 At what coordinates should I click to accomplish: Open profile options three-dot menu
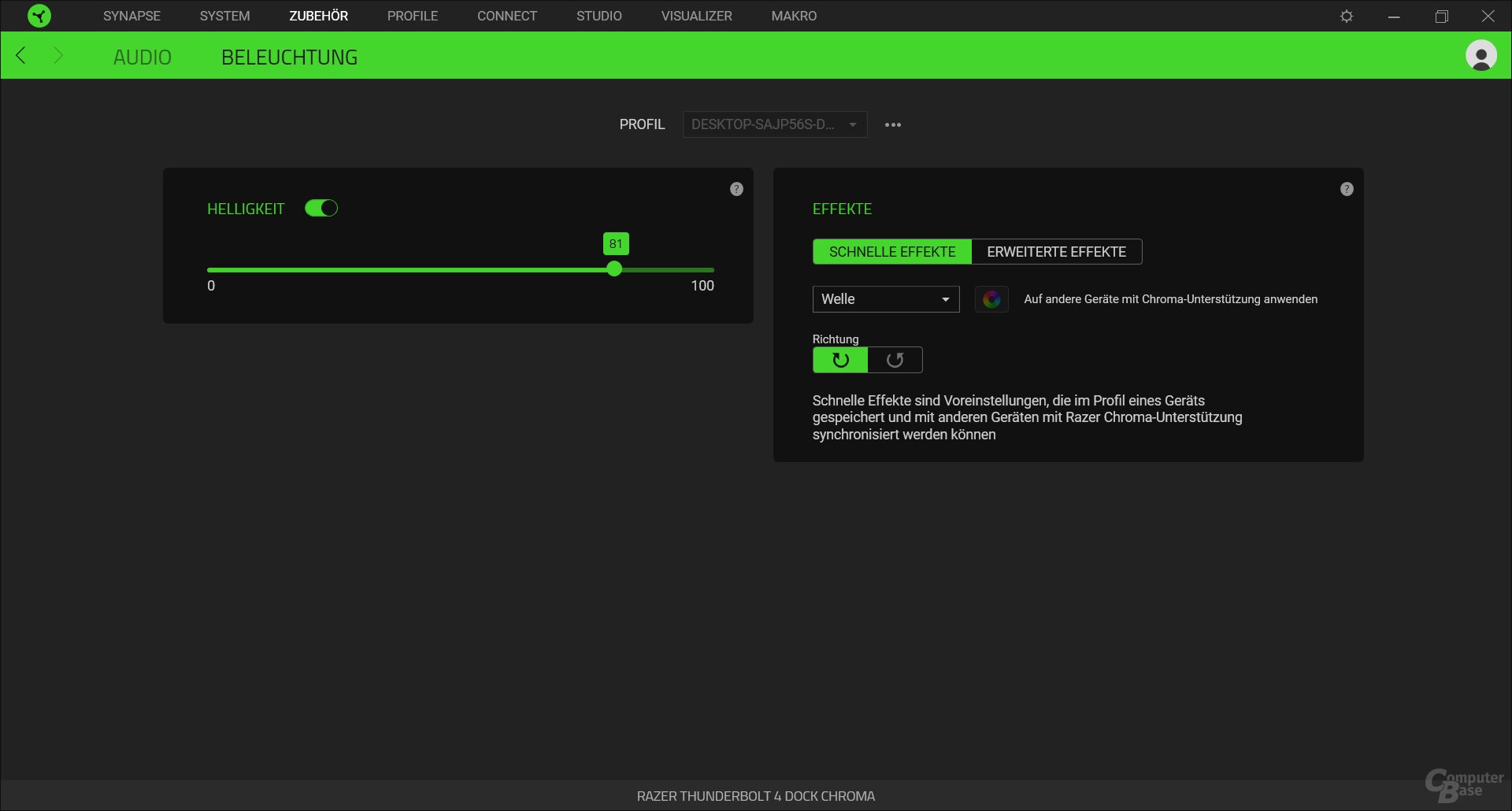[892, 124]
